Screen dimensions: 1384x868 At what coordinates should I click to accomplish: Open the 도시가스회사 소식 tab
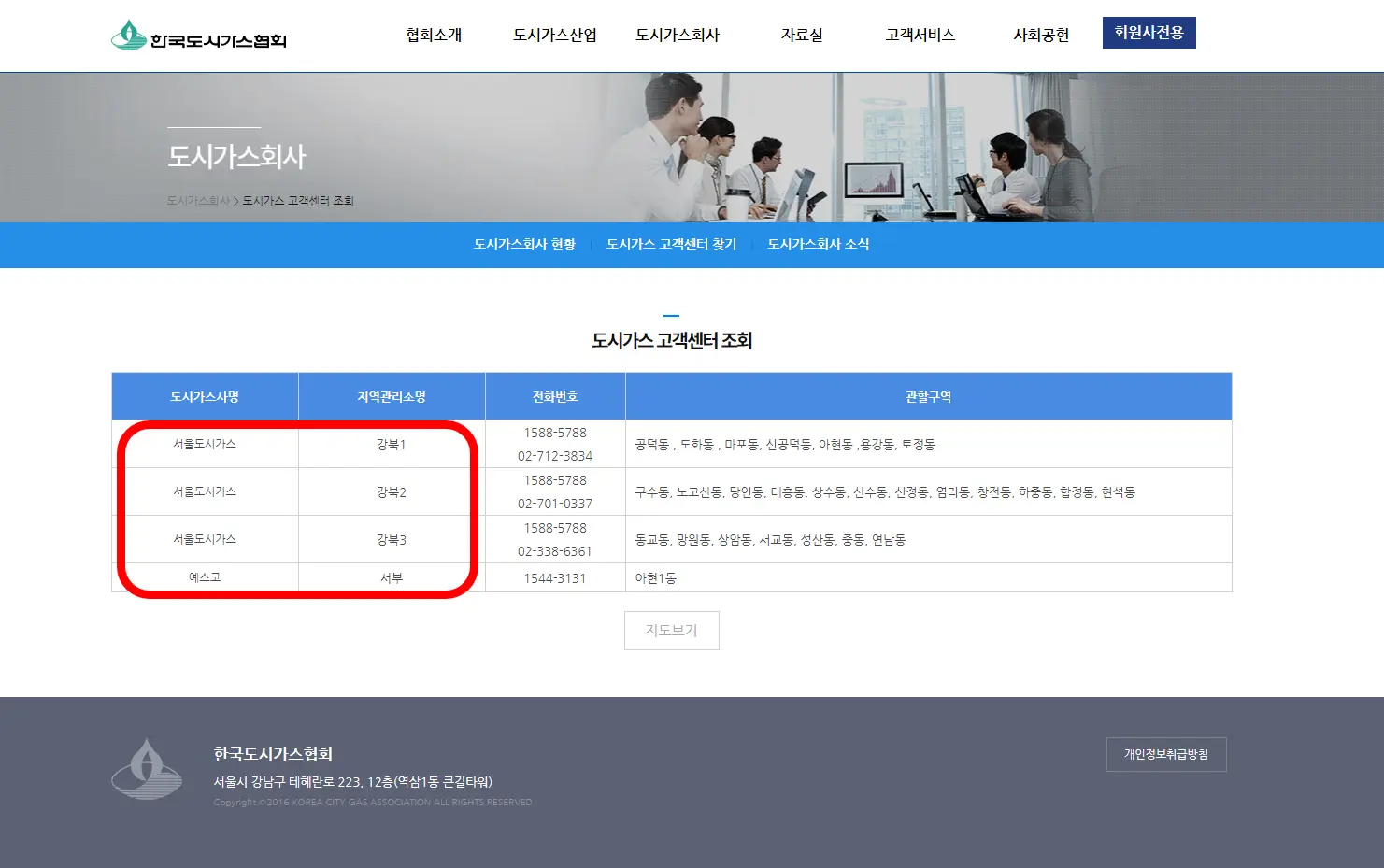818,244
